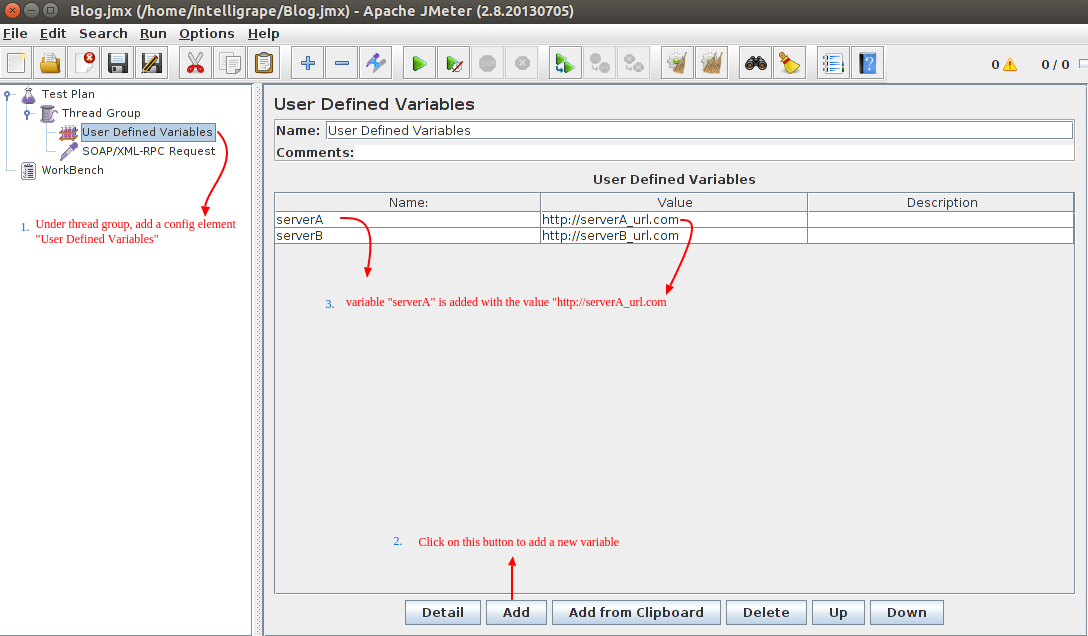Start the test with the green play icon

(419, 64)
